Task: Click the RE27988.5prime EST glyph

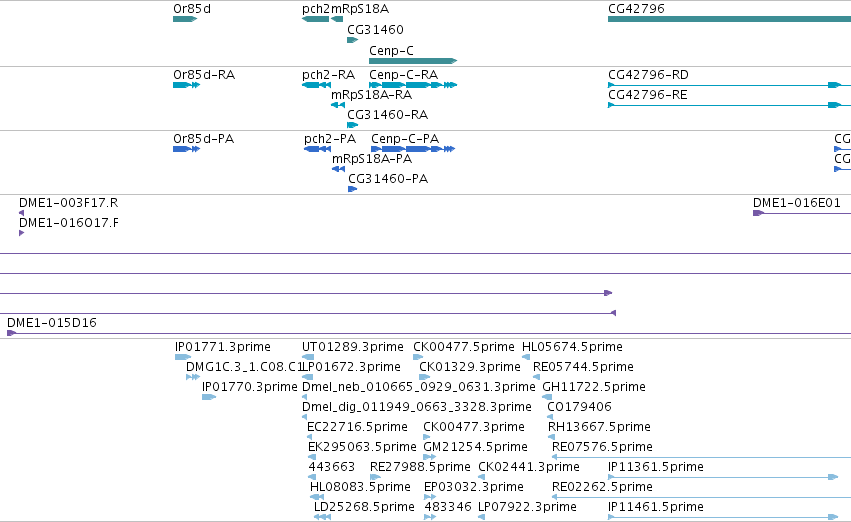Action: 375,477
